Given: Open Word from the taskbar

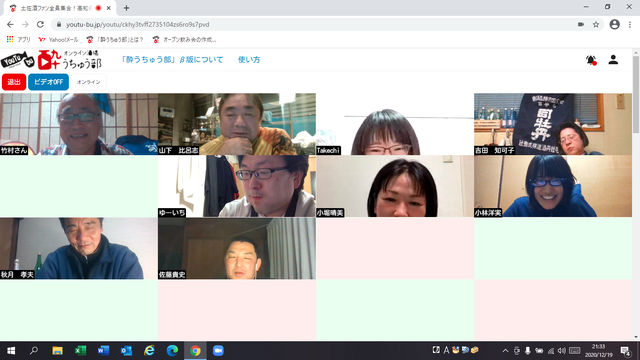Looking at the screenshot, I should (103, 351).
